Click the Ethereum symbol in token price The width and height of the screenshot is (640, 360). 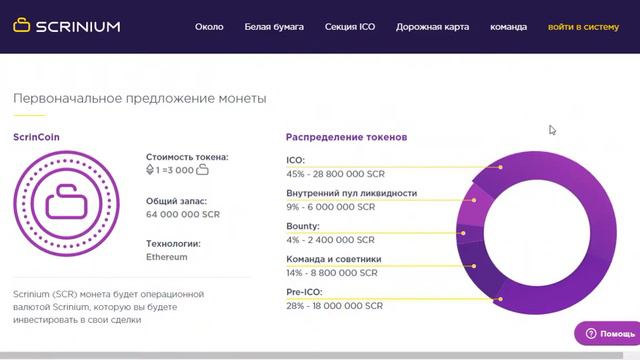[150, 169]
